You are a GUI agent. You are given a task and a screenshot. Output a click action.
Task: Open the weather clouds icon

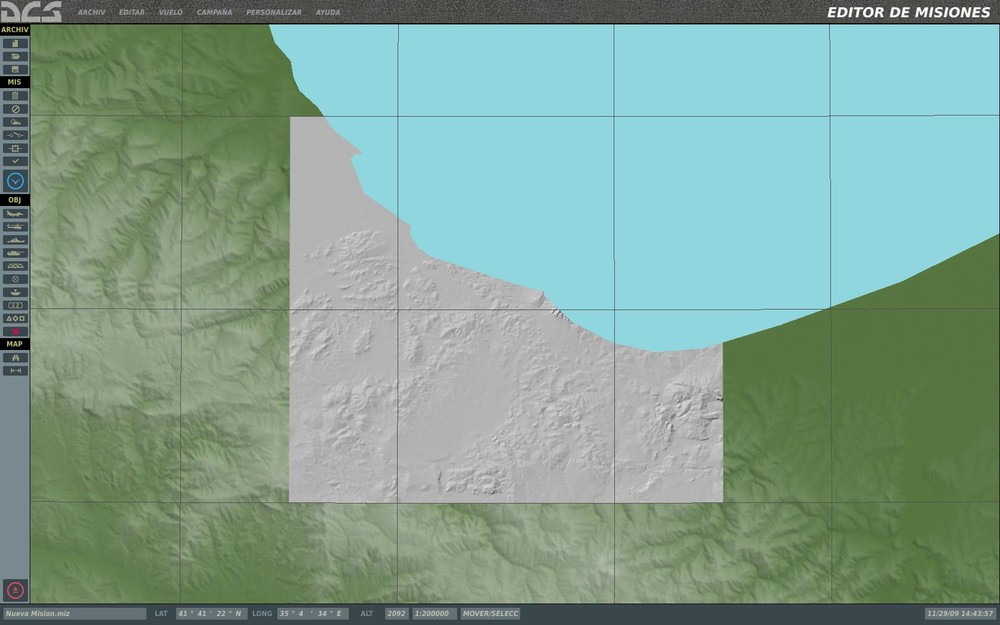(15, 122)
